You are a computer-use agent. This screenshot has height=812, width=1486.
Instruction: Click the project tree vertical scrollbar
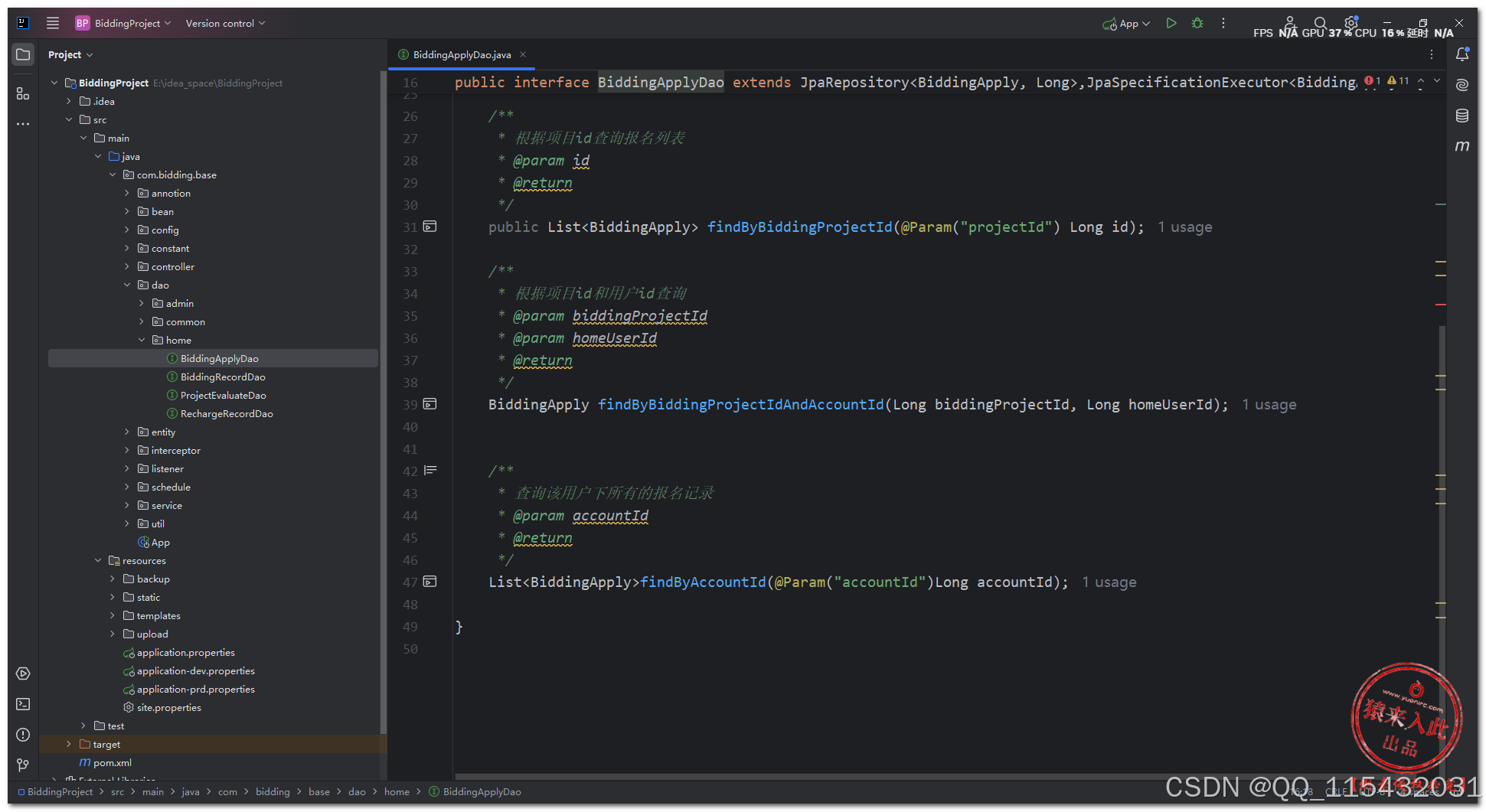[383, 402]
